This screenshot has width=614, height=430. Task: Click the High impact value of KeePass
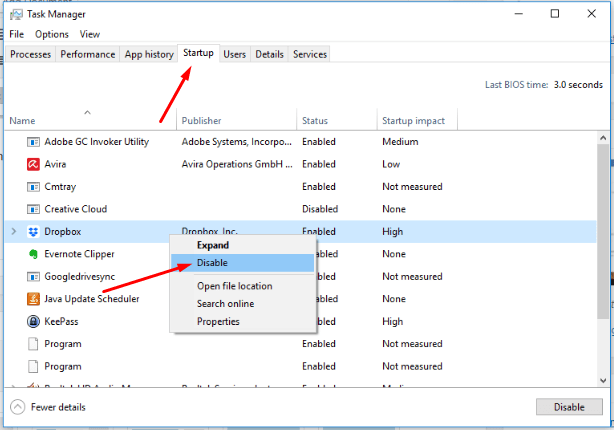tap(392, 322)
